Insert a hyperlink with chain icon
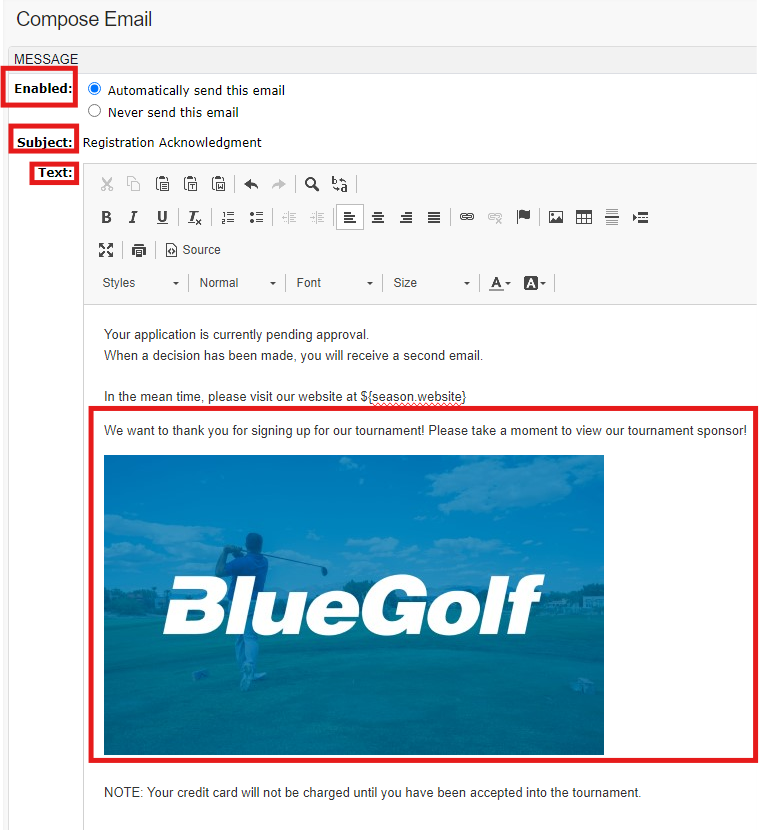This screenshot has height=830, width=759. pyautogui.click(x=467, y=217)
